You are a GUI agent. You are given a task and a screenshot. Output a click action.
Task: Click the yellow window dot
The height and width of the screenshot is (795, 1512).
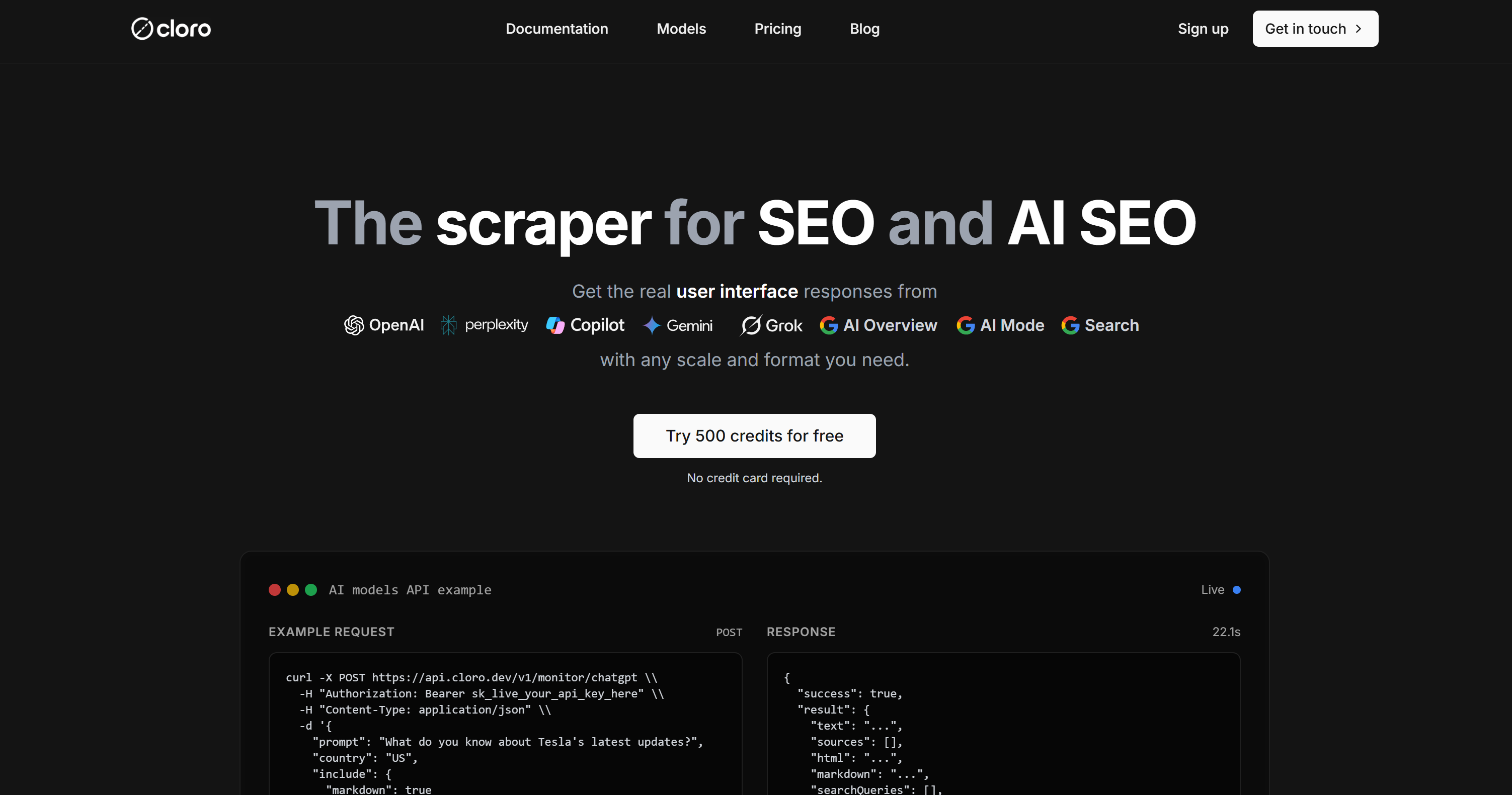point(293,590)
